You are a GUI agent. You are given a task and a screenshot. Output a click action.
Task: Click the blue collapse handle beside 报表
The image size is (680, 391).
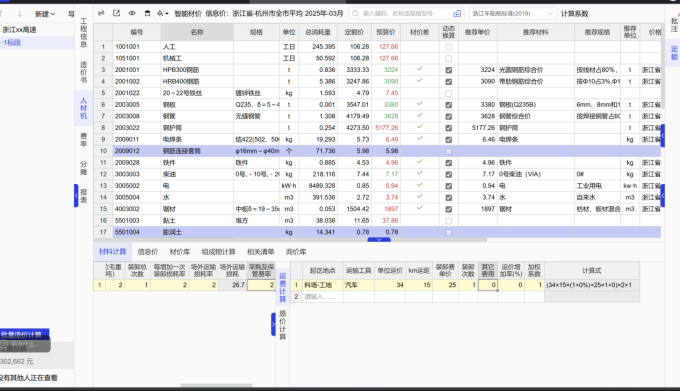tap(76, 196)
